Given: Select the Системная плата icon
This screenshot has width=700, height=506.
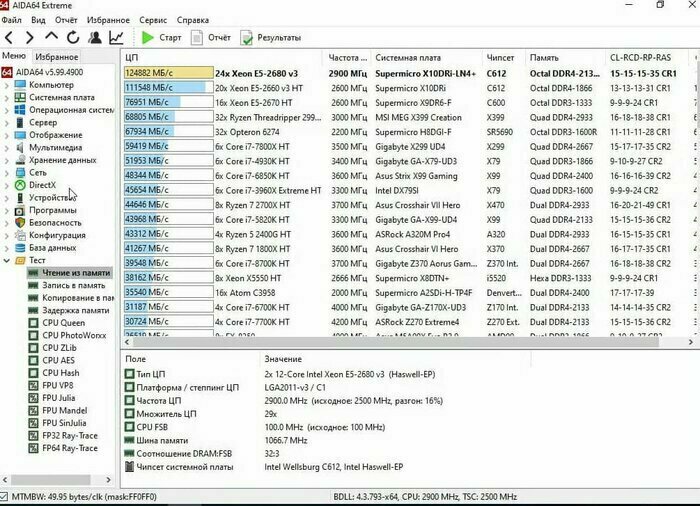Looking at the screenshot, I should pos(20,97).
